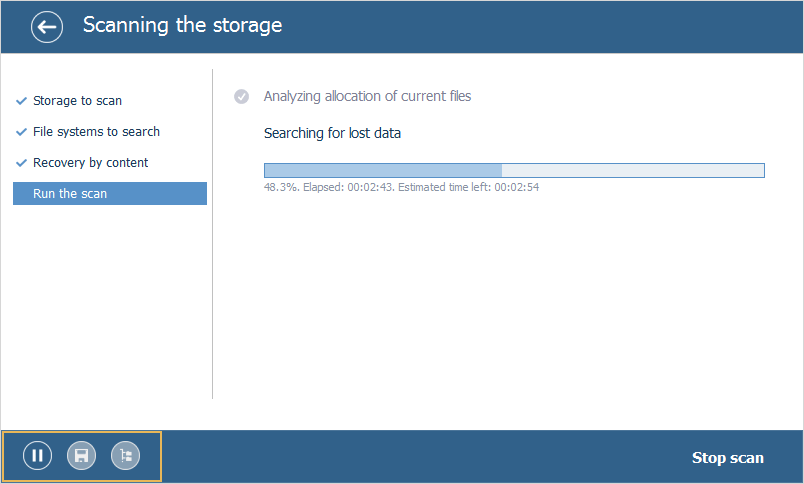Select the highlighted Run the scan step
The width and height of the screenshot is (804, 484).
tap(109, 193)
